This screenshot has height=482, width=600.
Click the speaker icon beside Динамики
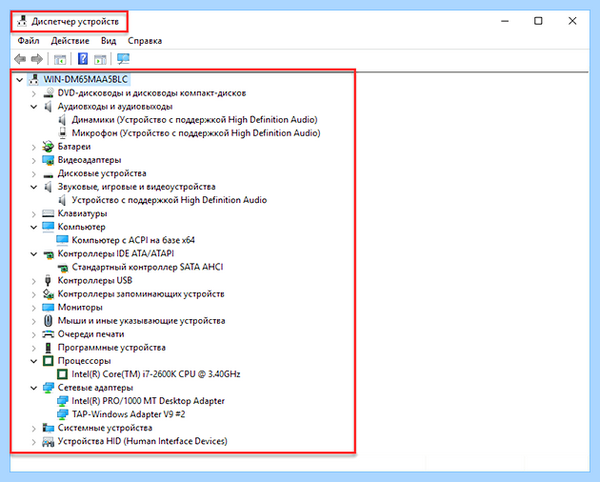(x=62, y=120)
